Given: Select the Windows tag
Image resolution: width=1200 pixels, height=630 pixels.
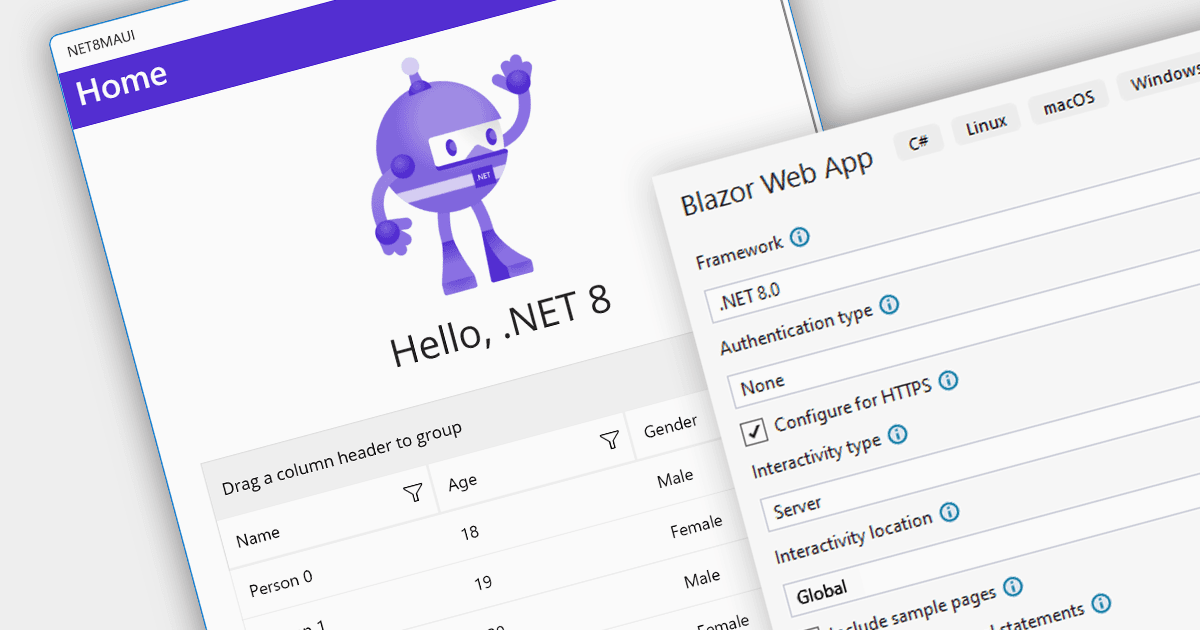Looking at the screenshot, I should click(x=1160, y=77).
